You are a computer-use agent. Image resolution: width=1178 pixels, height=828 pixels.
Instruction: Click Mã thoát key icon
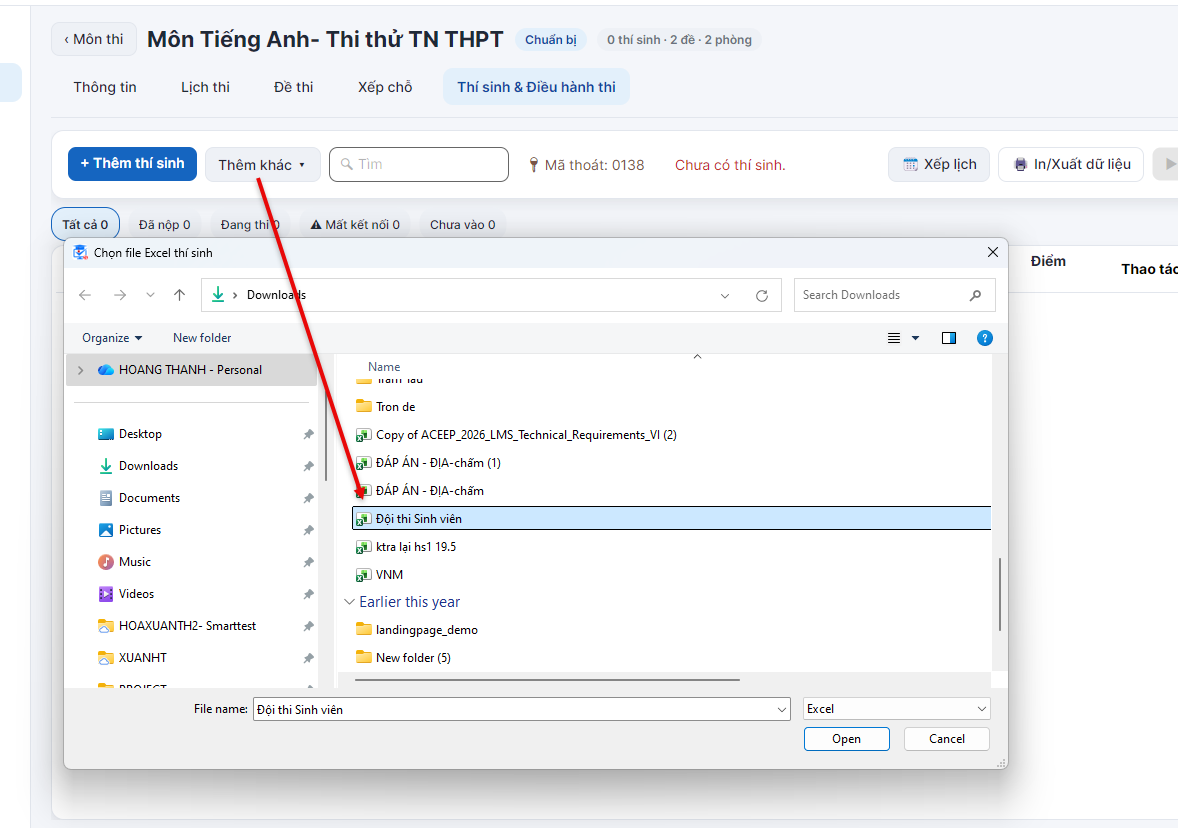(533, 165)
